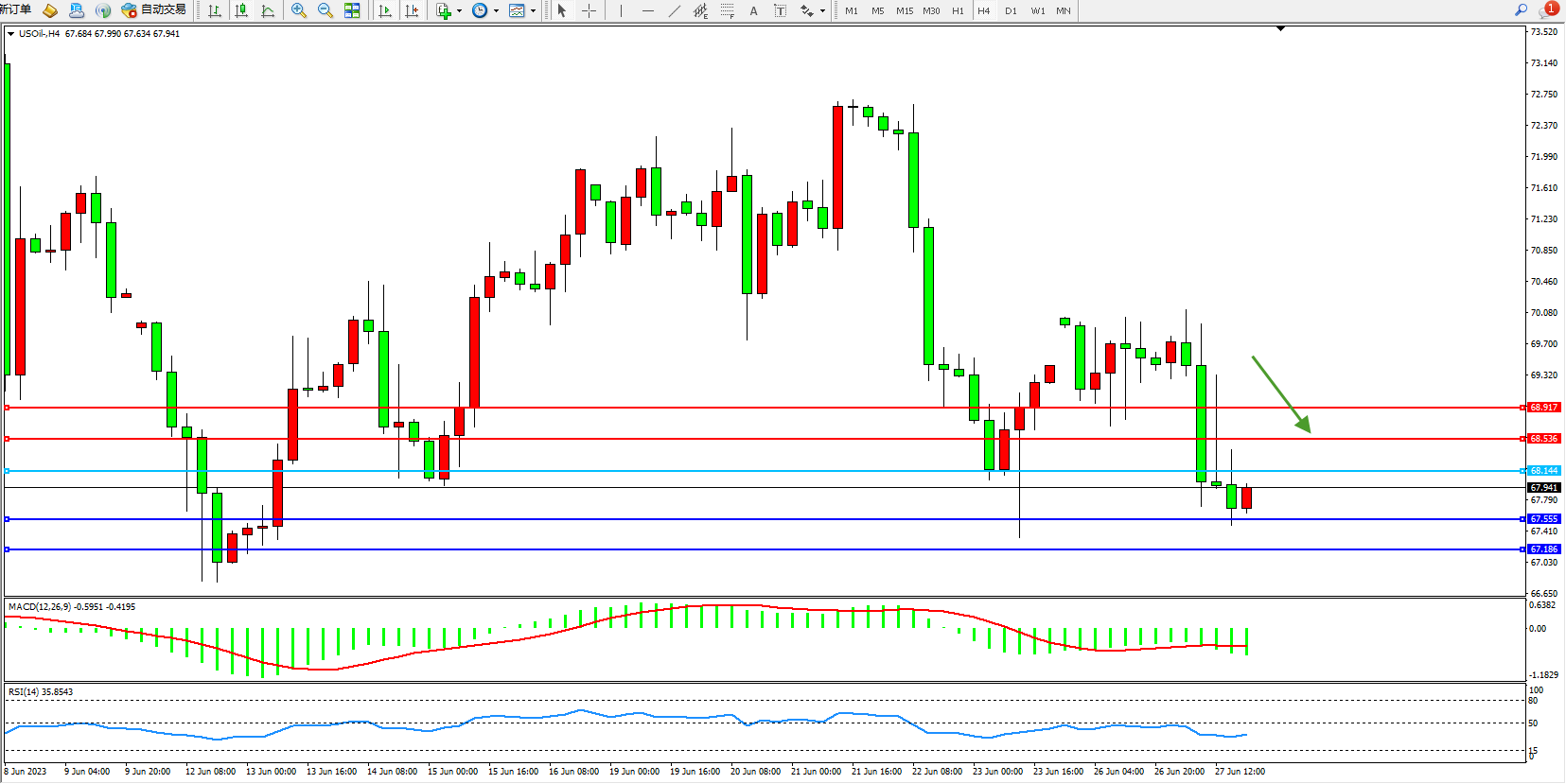Image resolution: width=1566 pixels, height=784 pixels.
Task: Open the periodicity clock dropdown arrow
Action: click(496, 11)
